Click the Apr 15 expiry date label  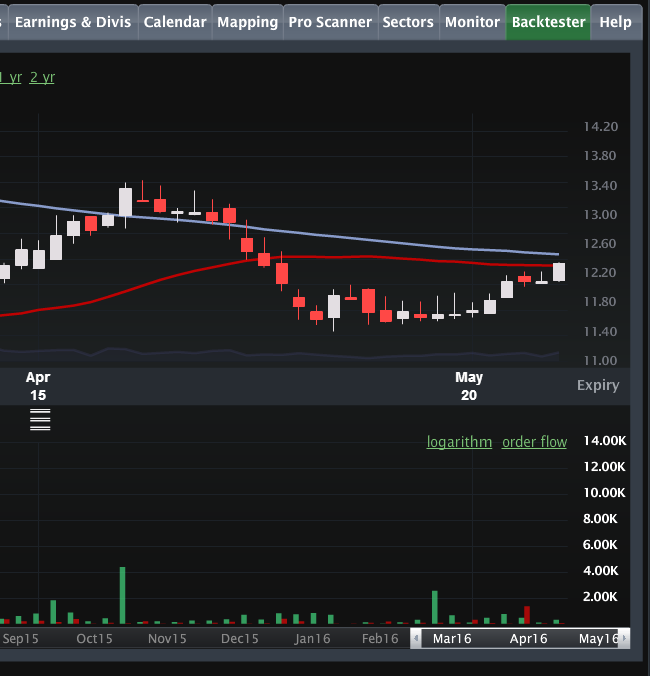pos(38,386)
